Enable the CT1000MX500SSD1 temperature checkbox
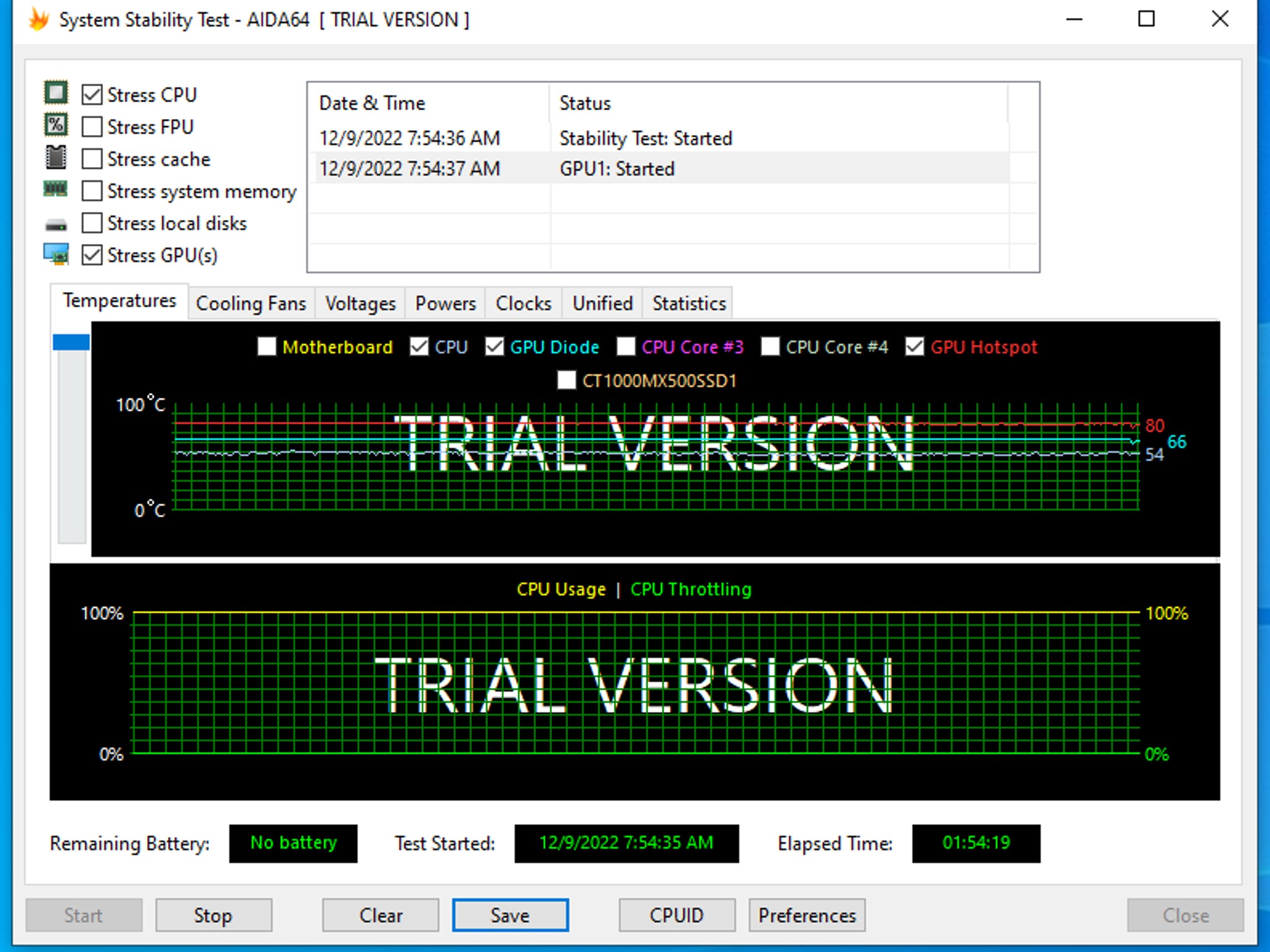This screenshot has height=952, width=1270. pos(566,380)
